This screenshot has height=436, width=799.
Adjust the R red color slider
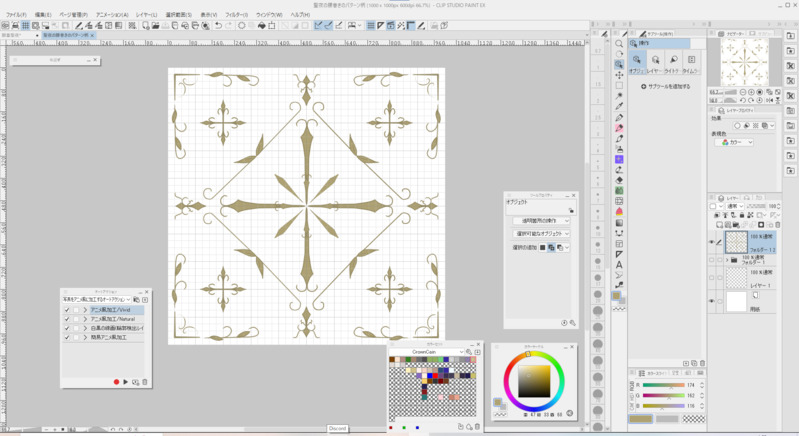tap(663, 385)
